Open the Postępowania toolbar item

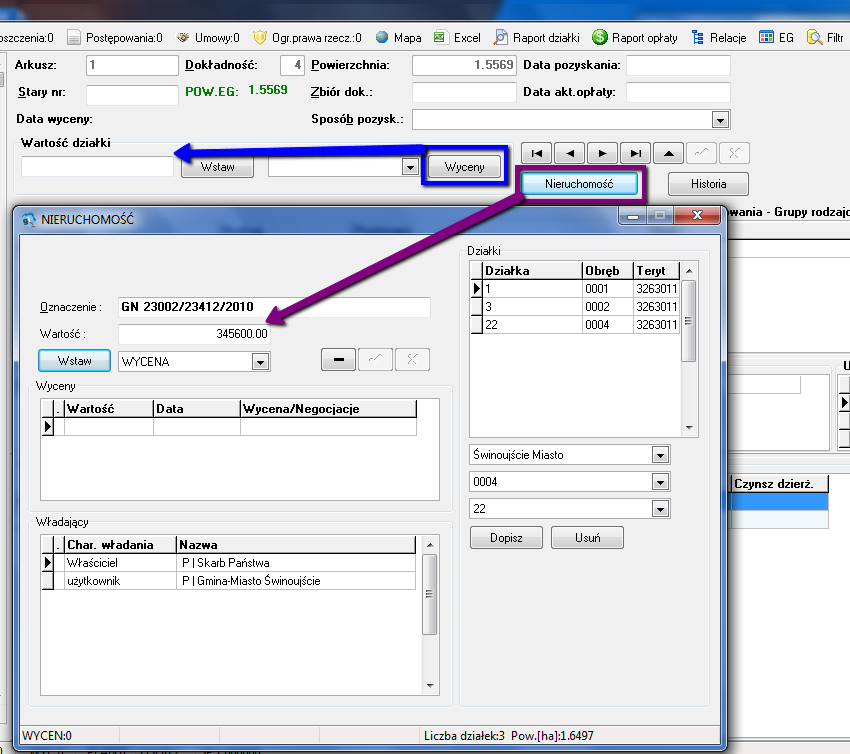click(x=114, y=37)
